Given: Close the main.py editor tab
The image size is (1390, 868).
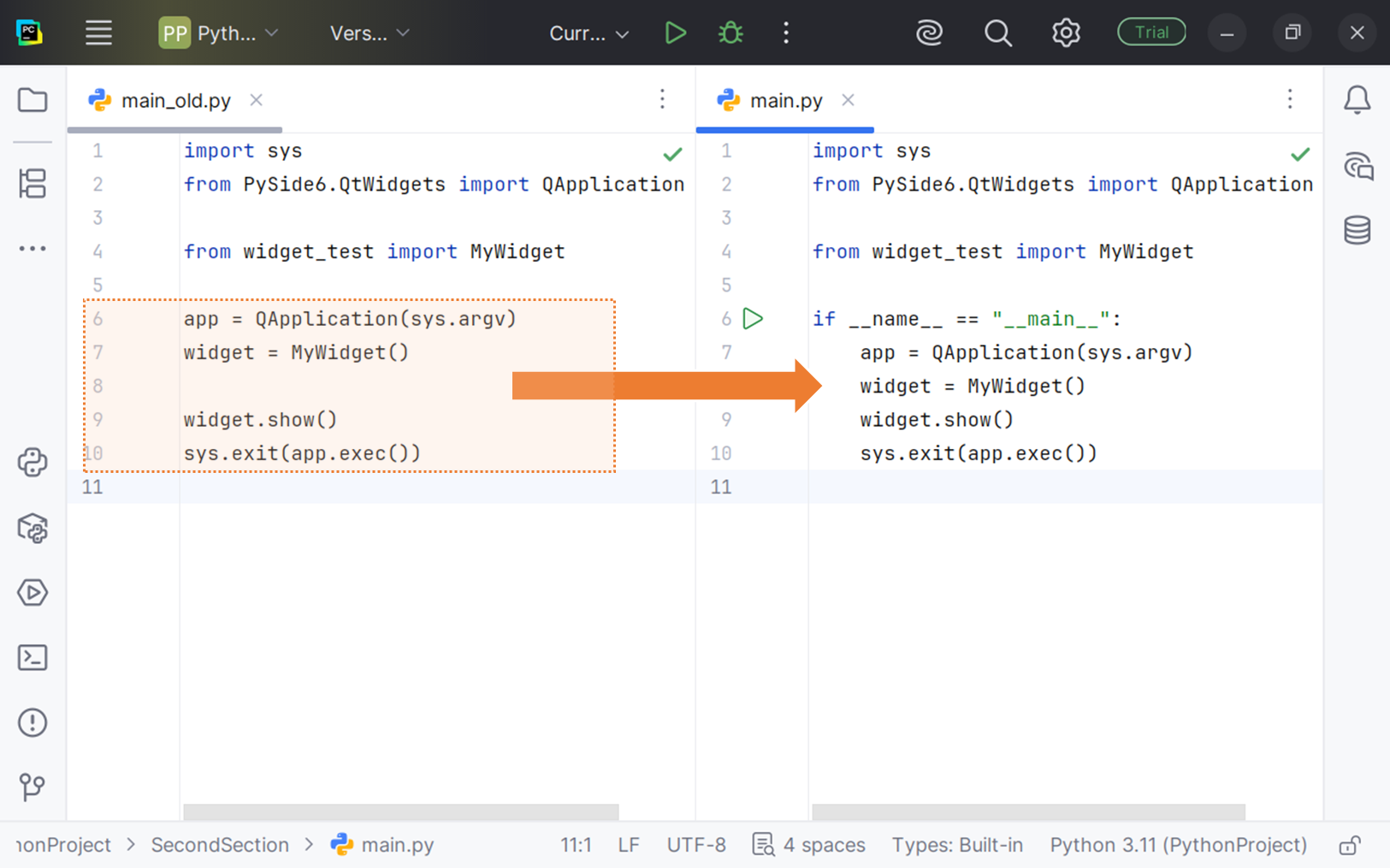Looking at the screenshot, I should click(848, 100).
